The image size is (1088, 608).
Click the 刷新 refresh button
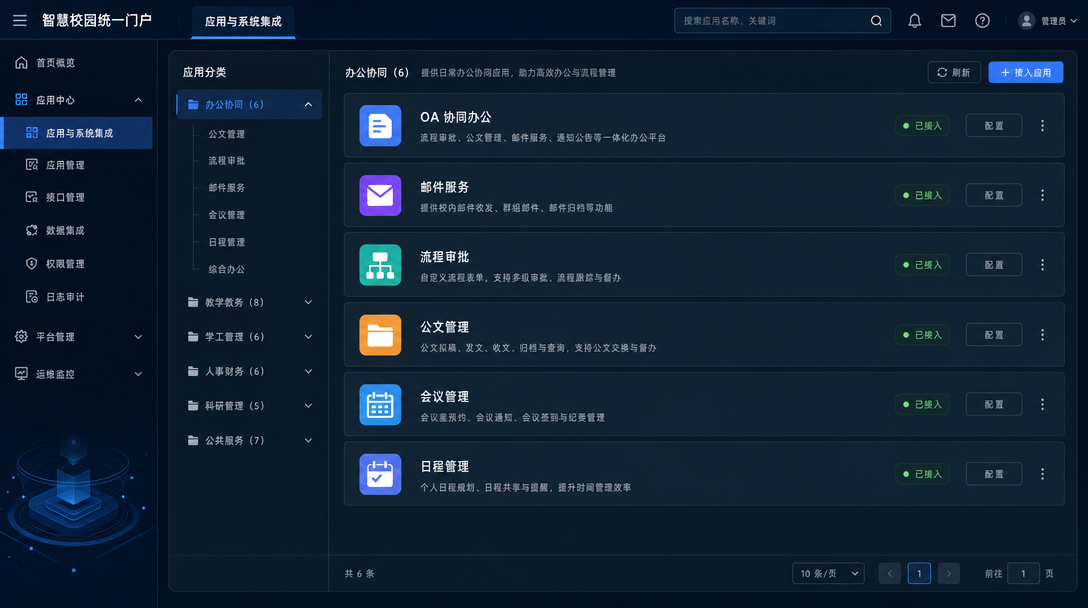click(954, 72)
